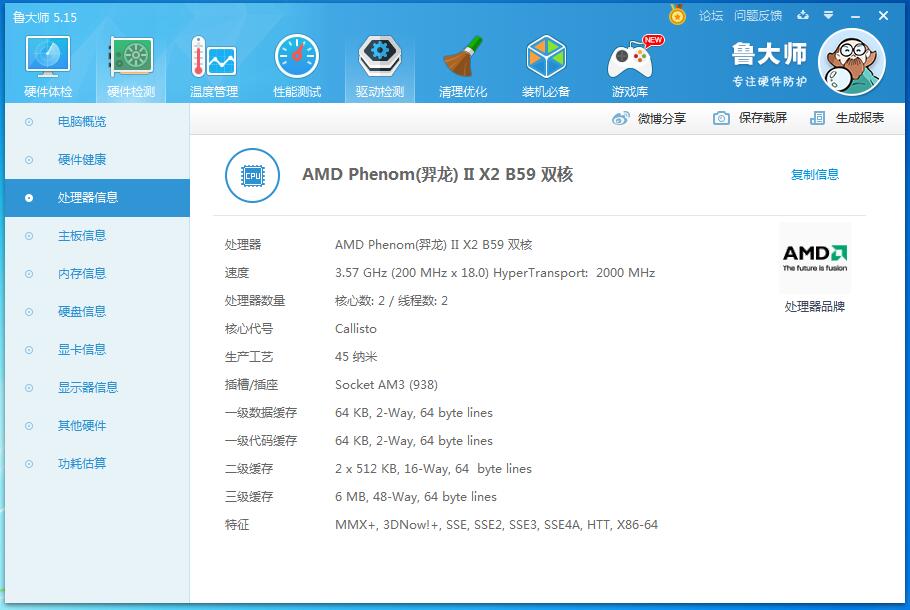Screen dimensions: 910x610
Task: Click the camera icon for 保存截屏
Action: [x=721, y=118]
